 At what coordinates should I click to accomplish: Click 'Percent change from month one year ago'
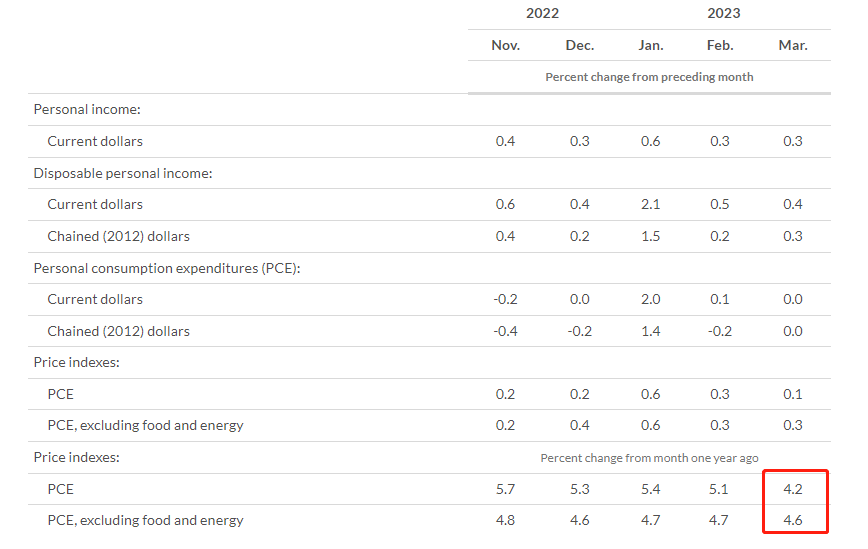coord(649,458)
